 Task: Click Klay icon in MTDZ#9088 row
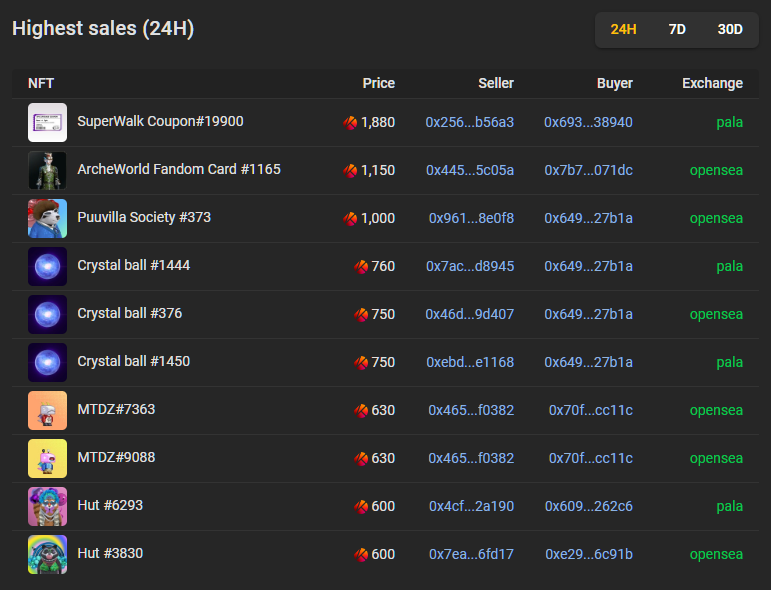pos(361,459)
